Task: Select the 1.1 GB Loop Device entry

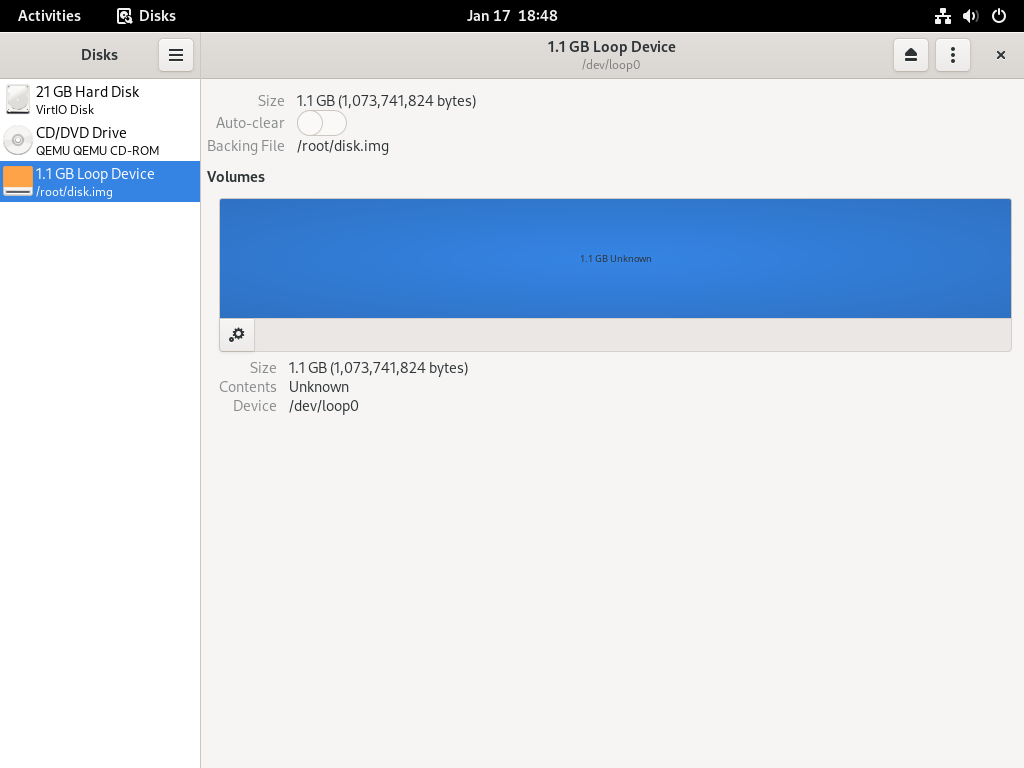Action: [100, 182]
